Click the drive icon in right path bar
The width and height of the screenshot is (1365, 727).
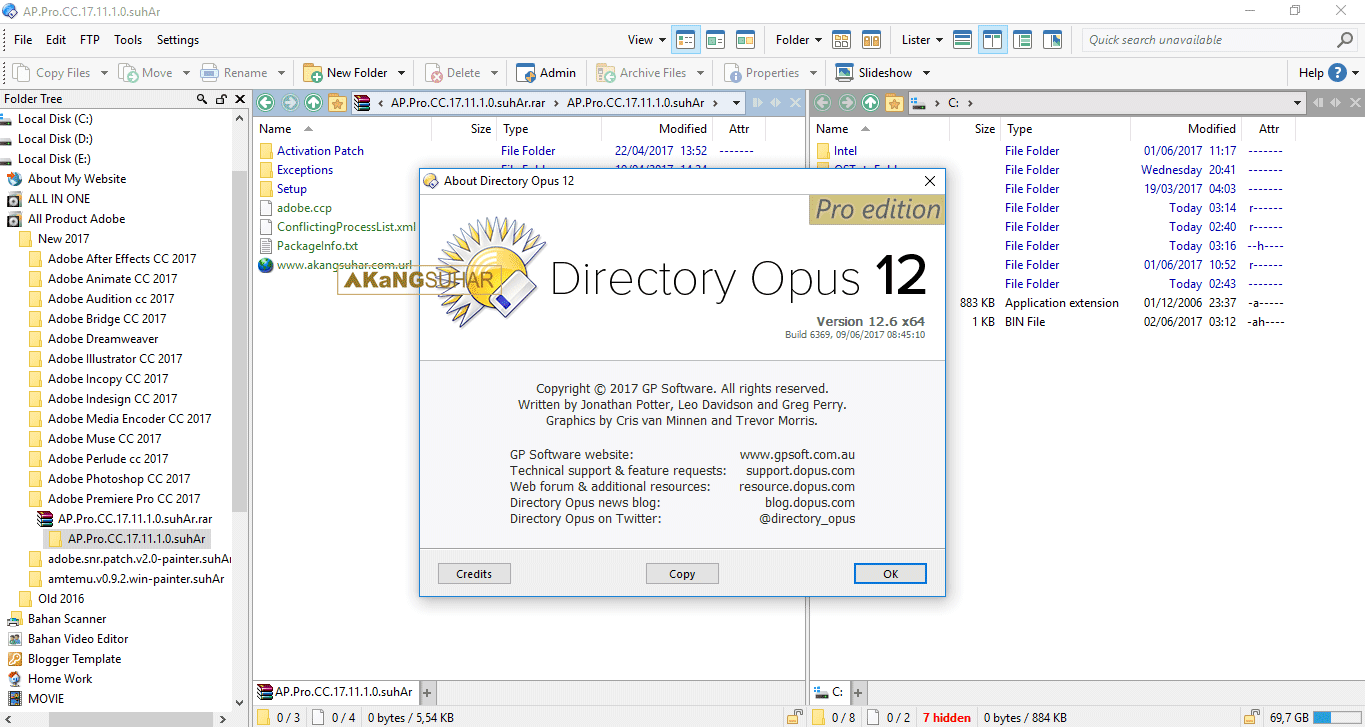[919, 102]
